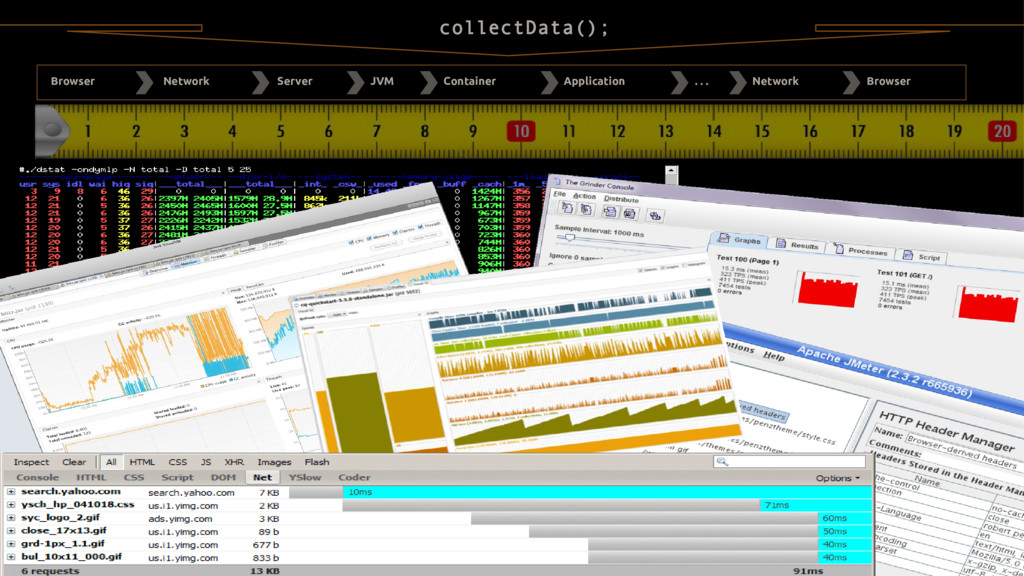The height and width of the screenshot is (576, 1024).
Task: Expand the grd-1px_1.1.gif request row
Action: pyautogui.click(x=11, y=544)
